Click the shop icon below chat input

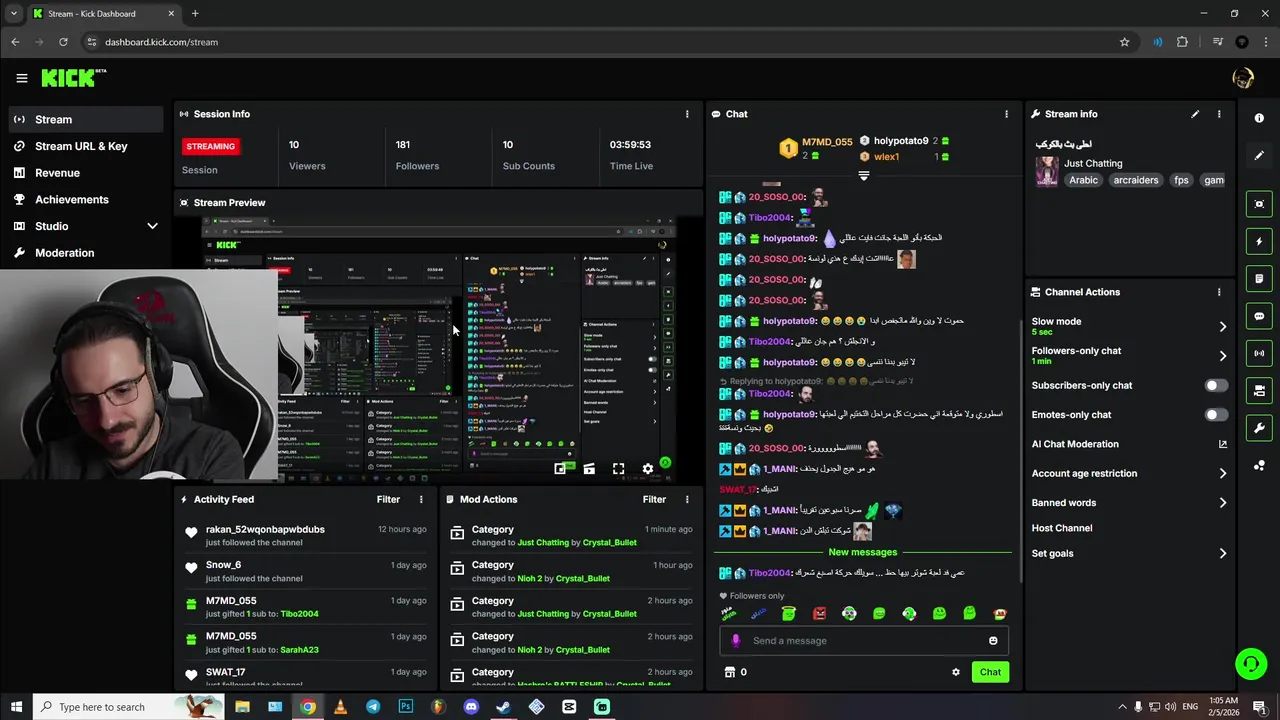(x=730, y=672)
